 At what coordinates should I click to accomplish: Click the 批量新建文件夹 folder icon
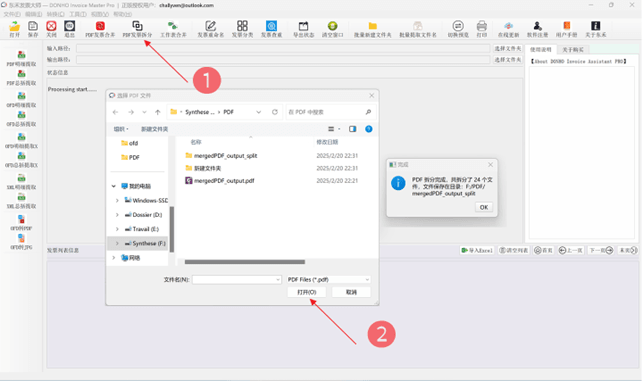point(372,26)
